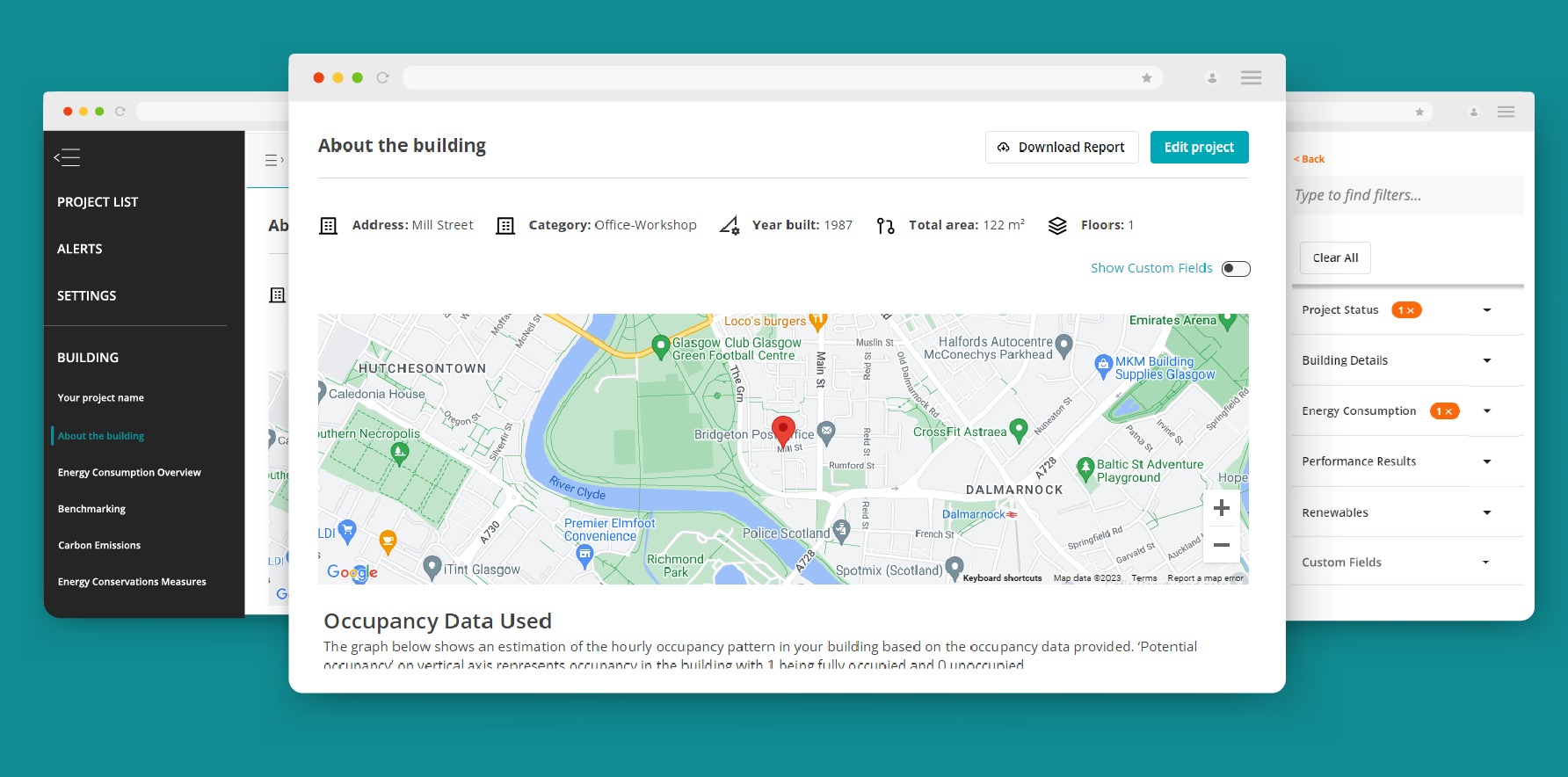Viewport: 1568px width, 777px height.
Task: Click the user profile icon in the middle browser
Action: pos(1212,77)
